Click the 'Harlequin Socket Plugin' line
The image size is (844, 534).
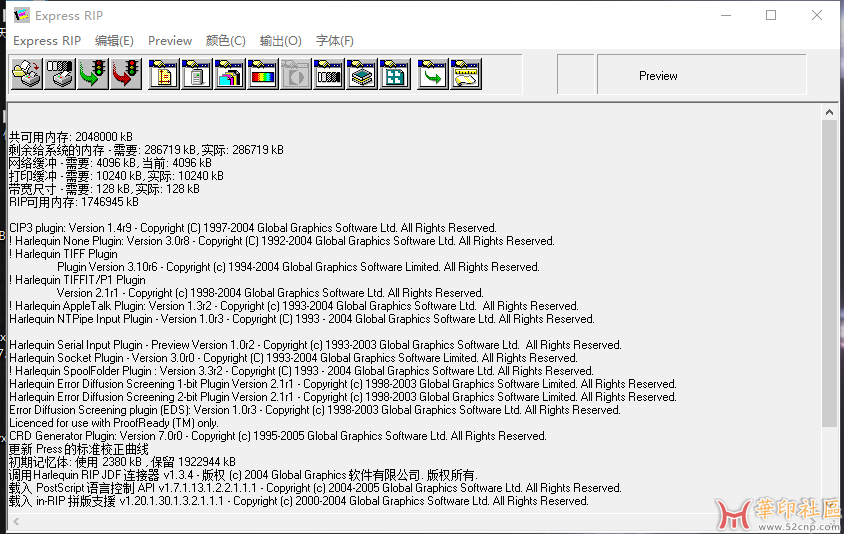tap(293, 358)
